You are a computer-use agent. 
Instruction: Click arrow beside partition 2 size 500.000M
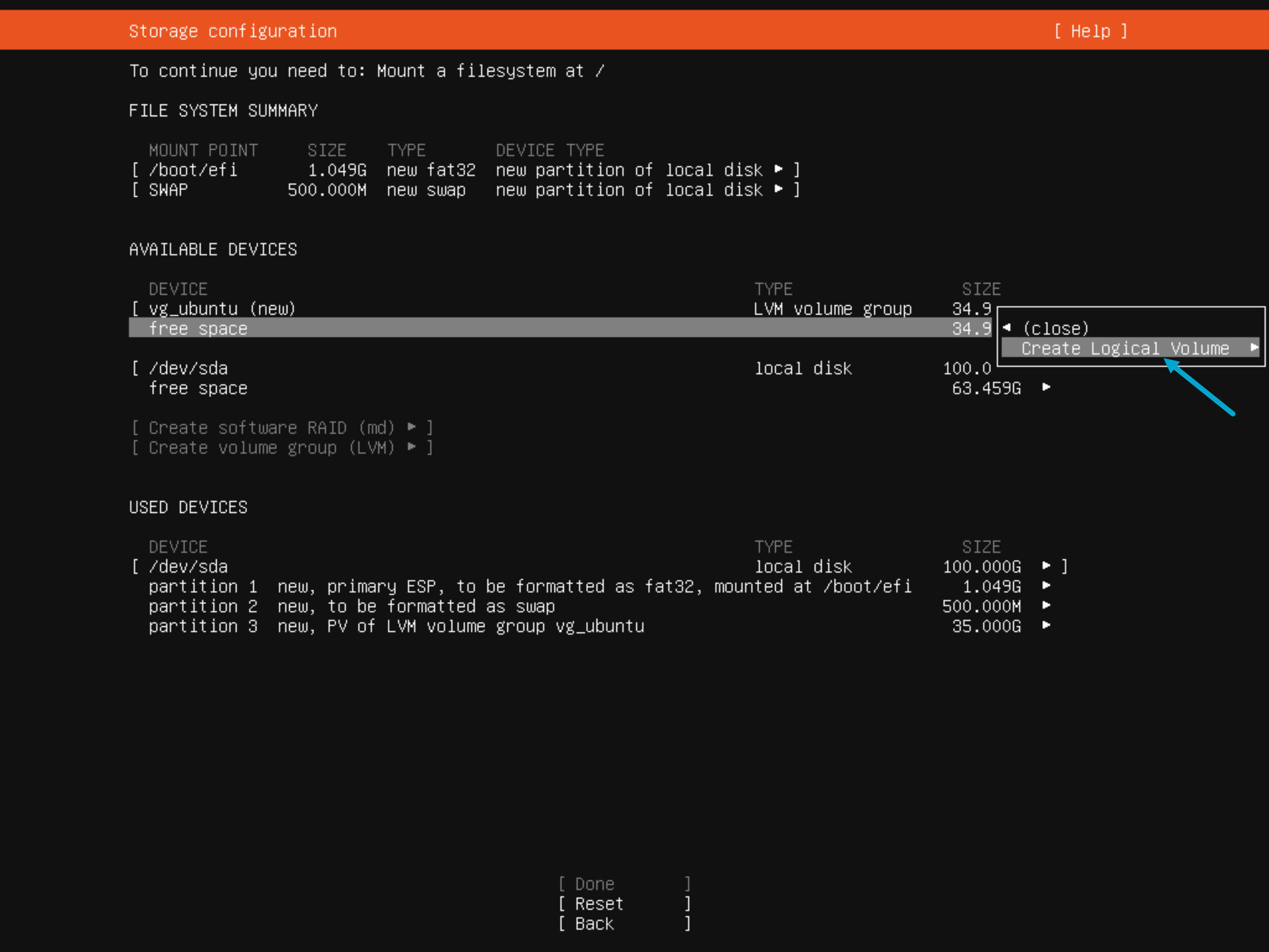(1046, 606)
